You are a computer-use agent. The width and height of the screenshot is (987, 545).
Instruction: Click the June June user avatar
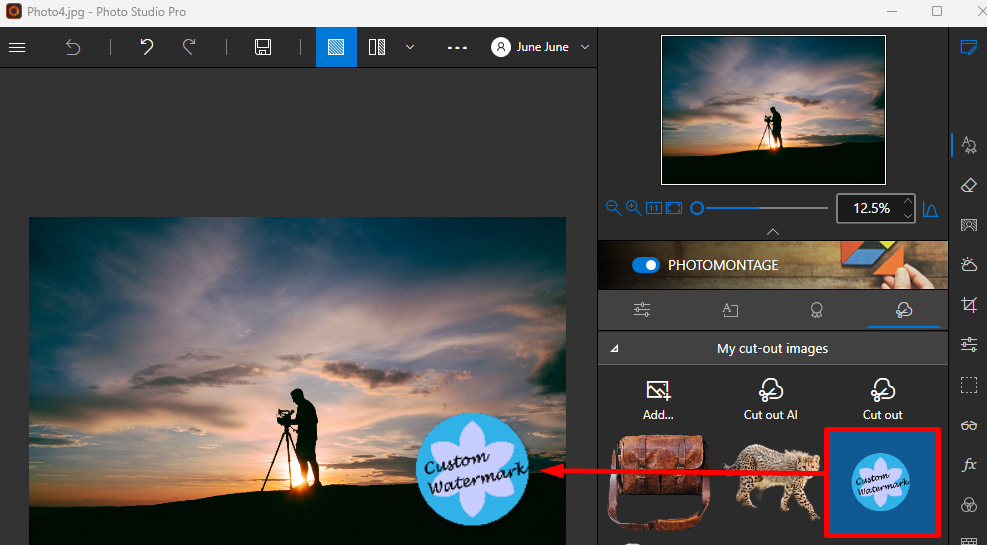(501, 47)
